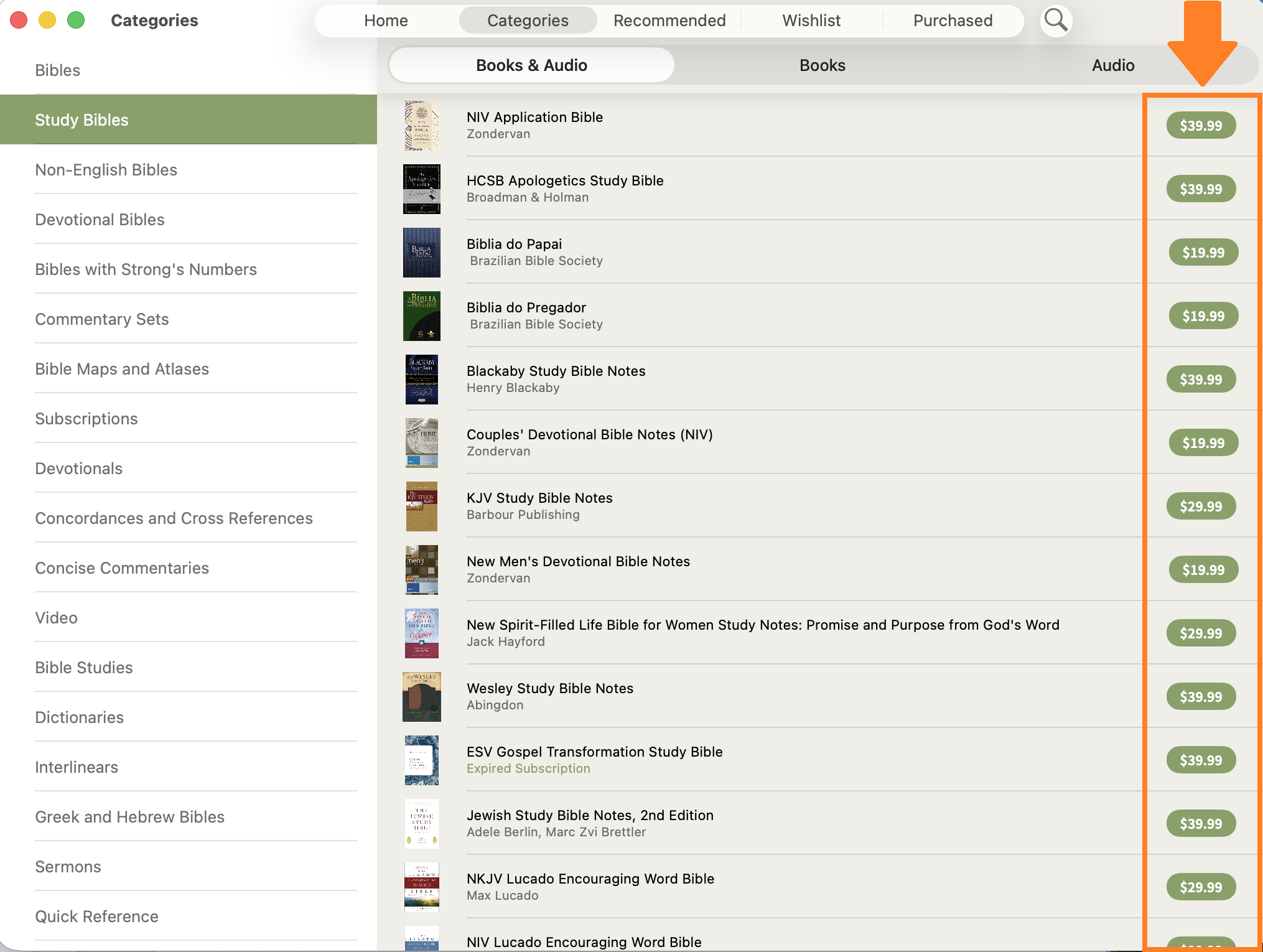
Task: Open KJV Study Bible Notes cover
Action: [422, 506]
